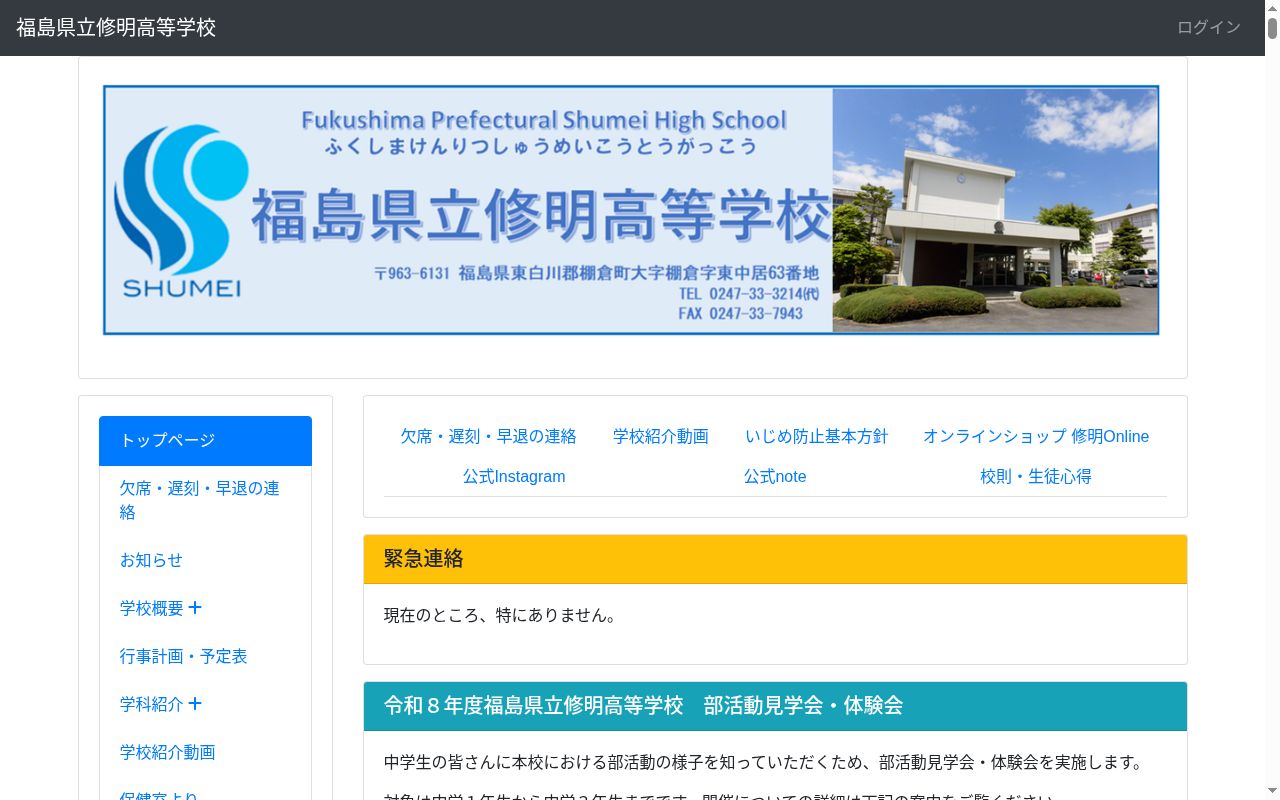Open いじめ防止基本方針 link
The image size is (1280, 800).
pyautogui.click(x=816, y=436)
